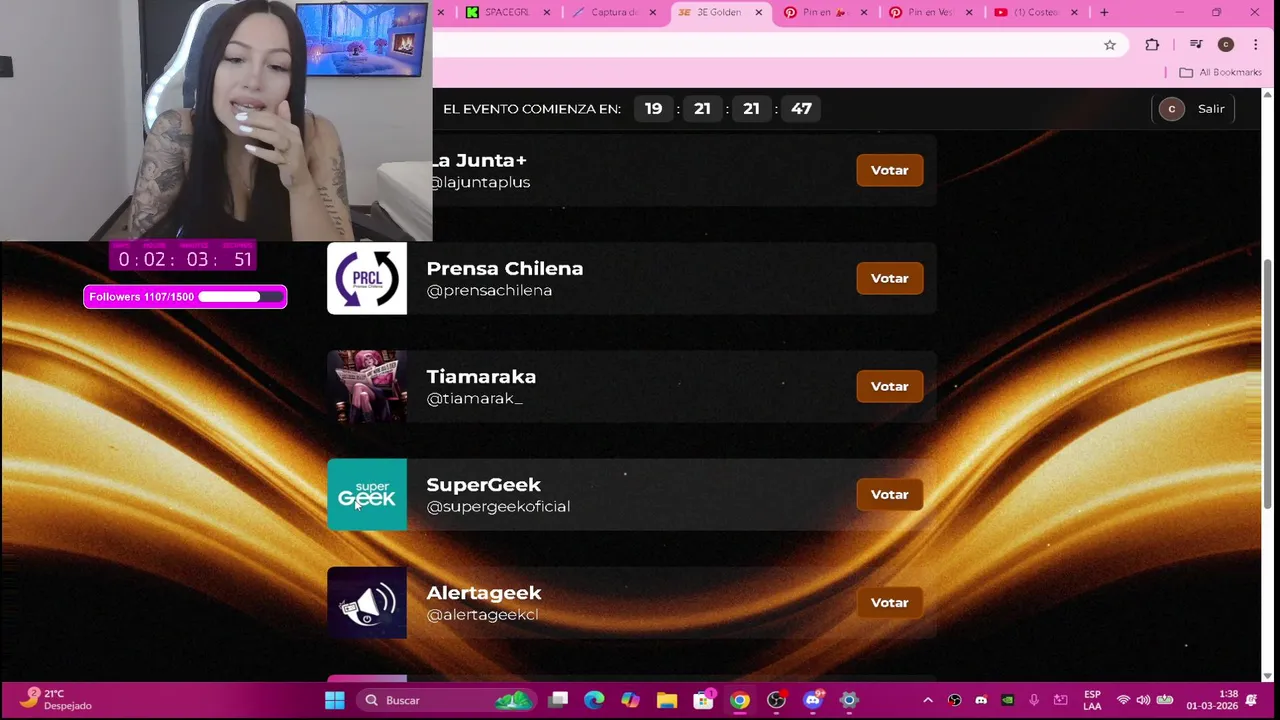Click the 'EL EVENTO COMIENZA EN:' countdown label
This screenshot has height=720, width=1280.
tap(532, 109)
